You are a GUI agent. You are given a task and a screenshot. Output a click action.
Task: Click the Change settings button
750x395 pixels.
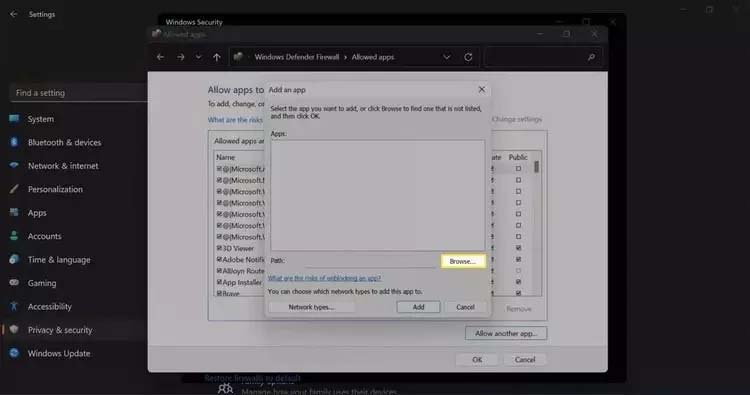pyautogui.click(x=517, y=119)
